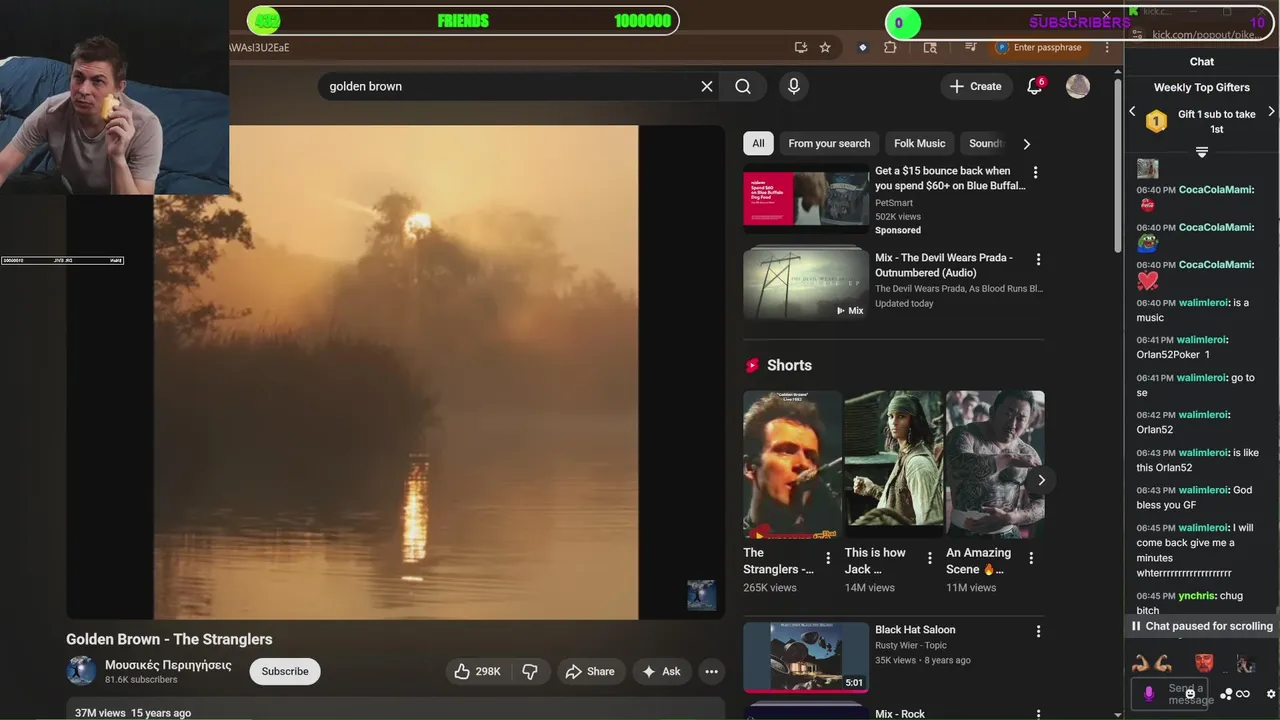Screen dimensions: 1280x720
Task: Open browser media control music icon
Action: [970, 47]
